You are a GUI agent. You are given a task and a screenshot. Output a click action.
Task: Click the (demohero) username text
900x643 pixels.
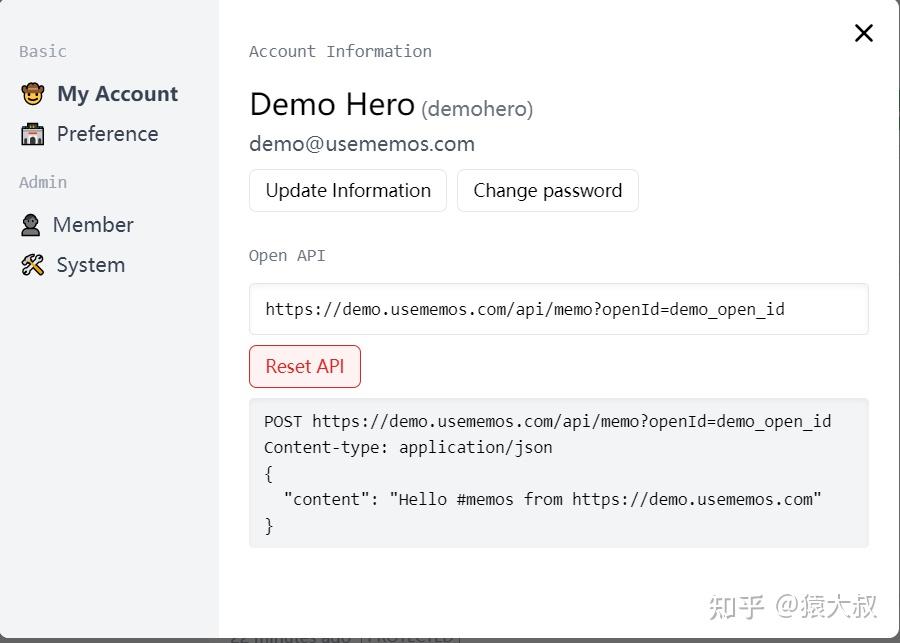[477, 109]
